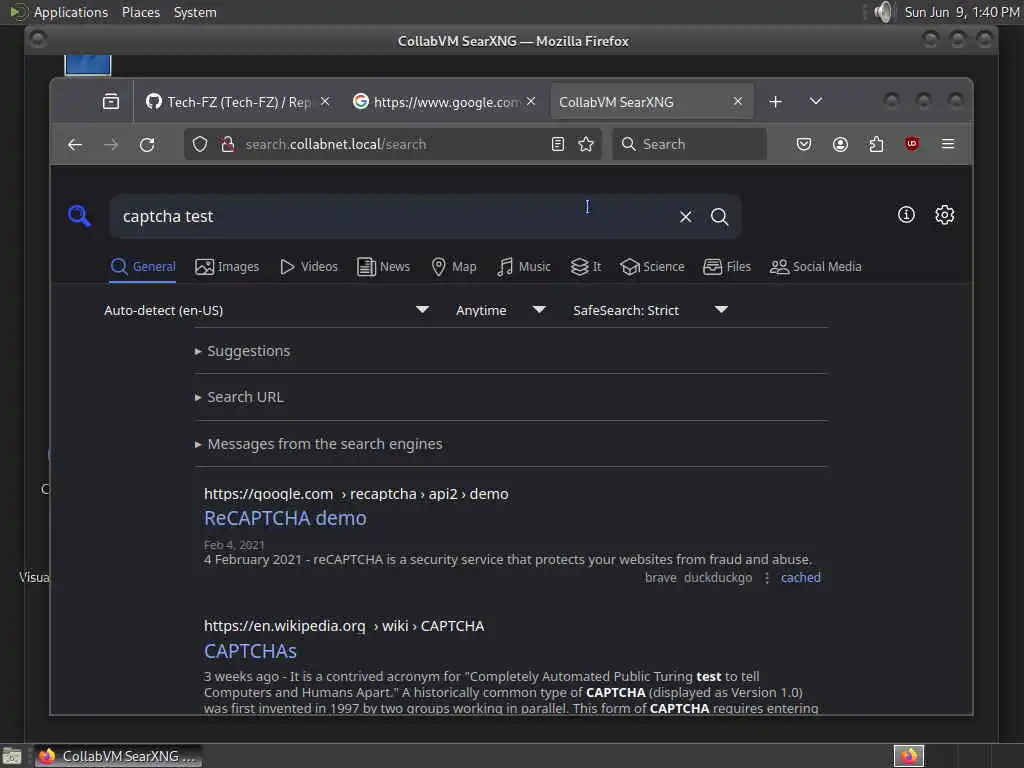Viewport: 1024px width, 768px height.
Task: Click the en.wikipedia.org result URL
Action: 344,626
